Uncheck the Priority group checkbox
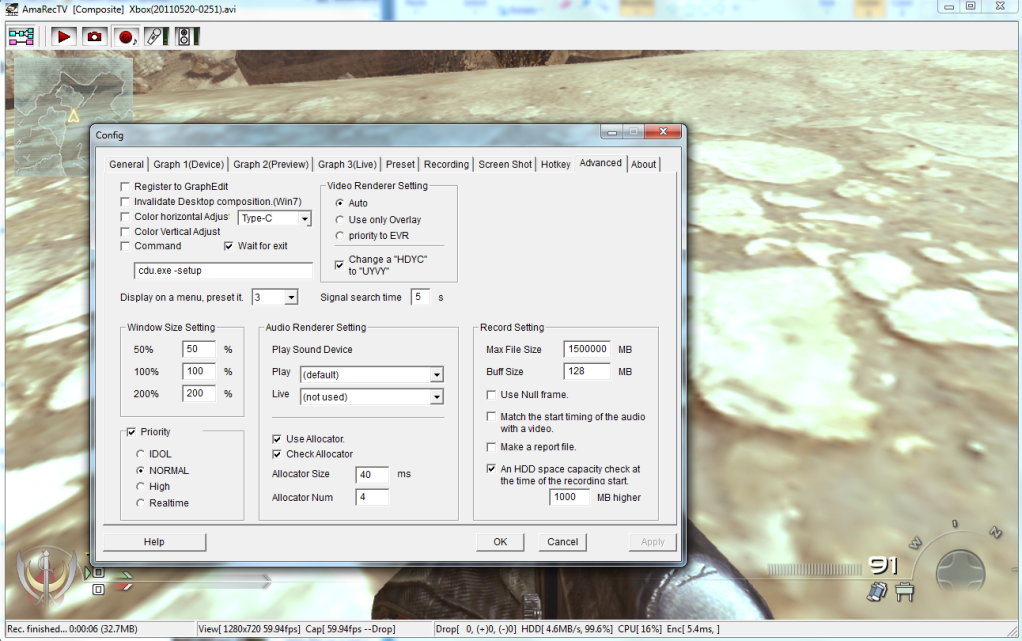 pos(132,432)
